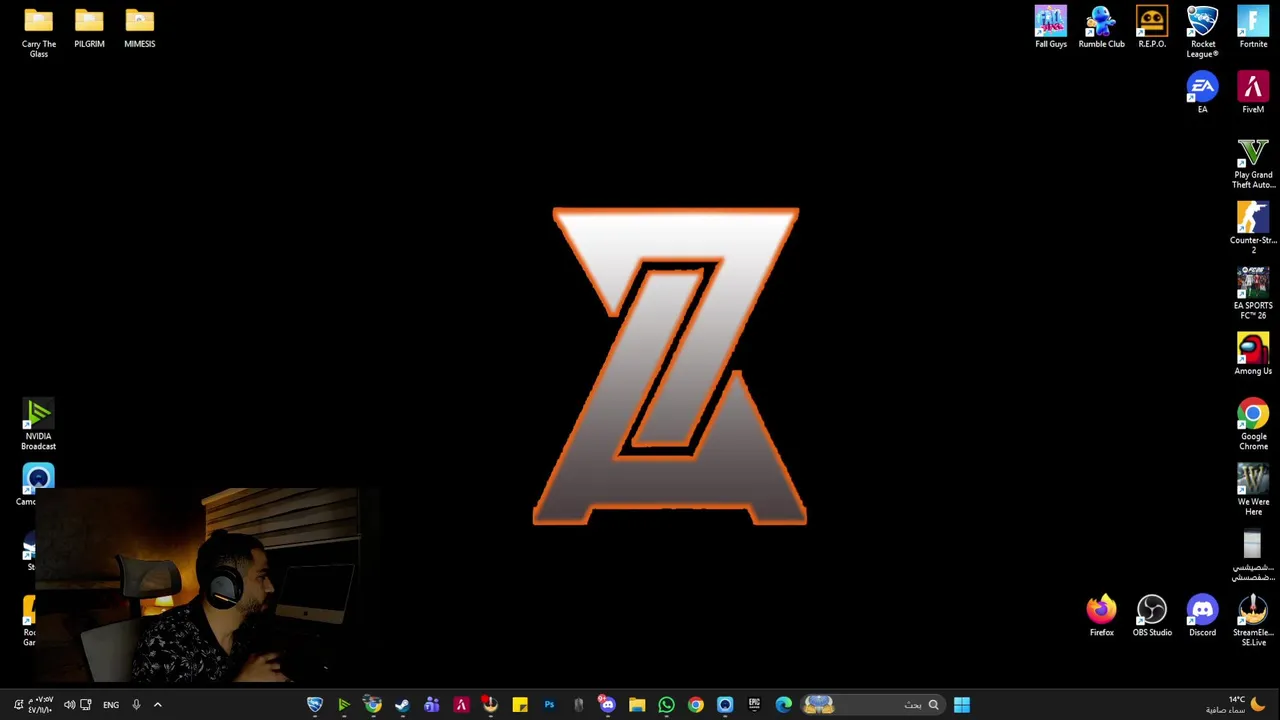Select the FiveM desktop shortcut
1280x720 pixels.
point(1253,93)
